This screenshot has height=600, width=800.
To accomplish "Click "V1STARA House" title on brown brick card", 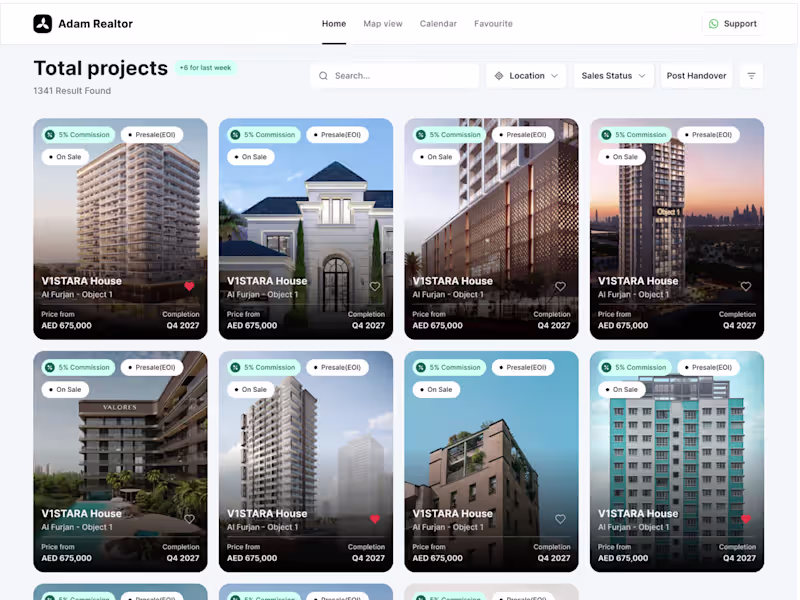I will (453, 513).
